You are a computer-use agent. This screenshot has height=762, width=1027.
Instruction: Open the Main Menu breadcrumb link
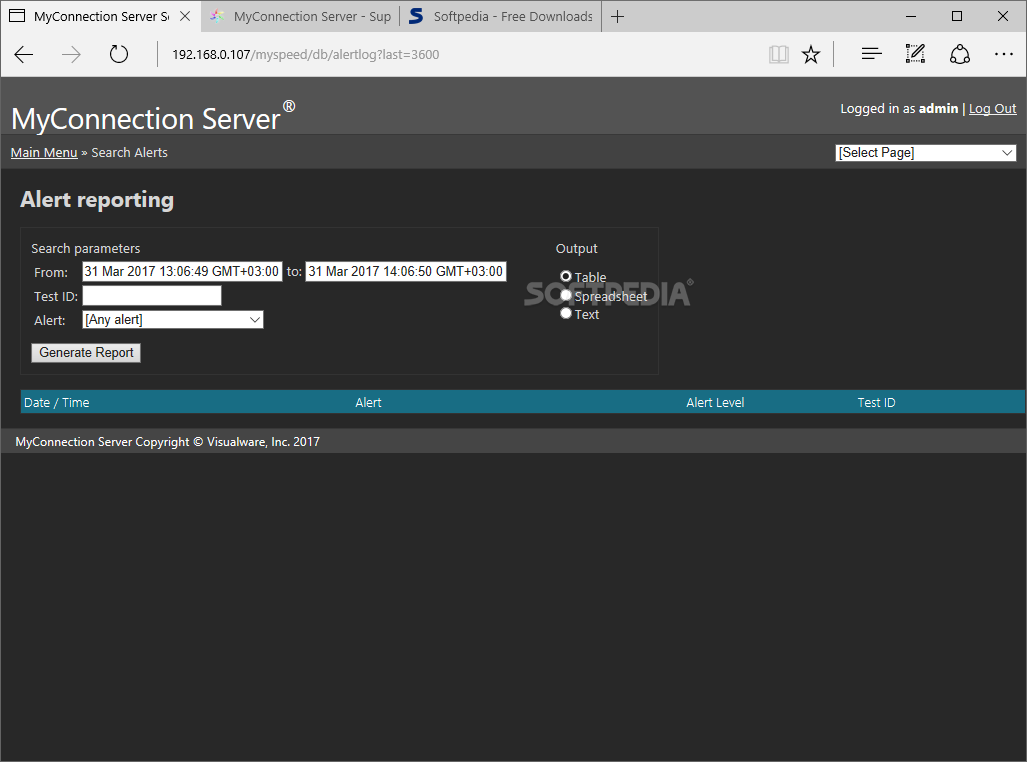click(x=44, y=153)
